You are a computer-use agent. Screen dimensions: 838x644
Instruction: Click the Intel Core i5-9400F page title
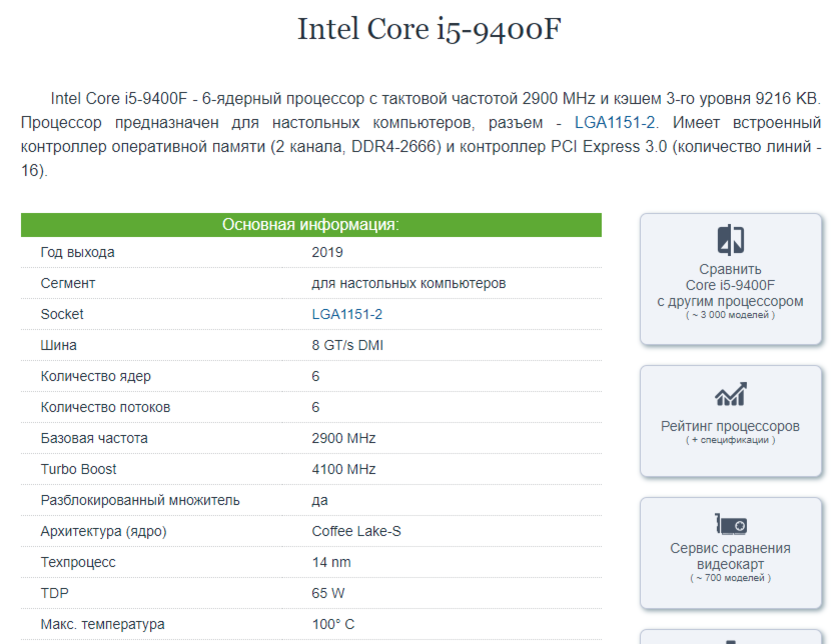429,29
